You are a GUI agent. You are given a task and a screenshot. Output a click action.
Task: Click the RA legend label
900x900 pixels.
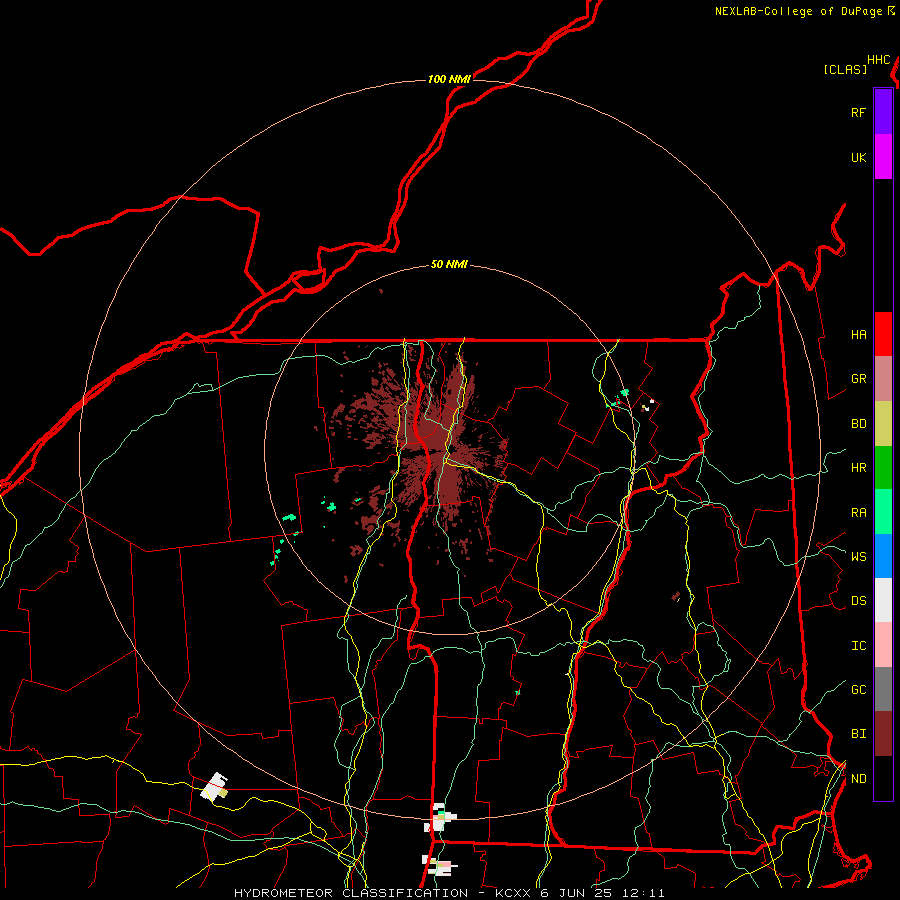click(x=858, y=513)
